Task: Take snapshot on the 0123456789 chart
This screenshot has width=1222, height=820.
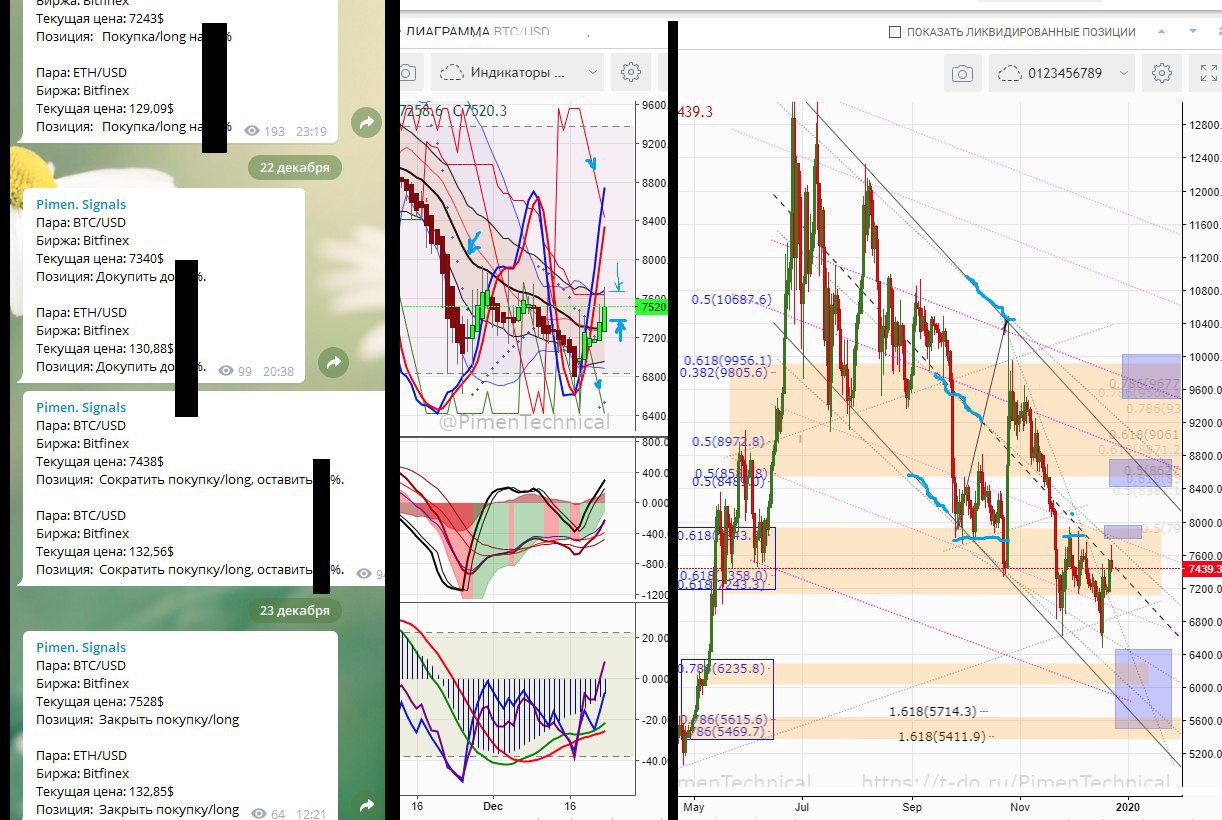Action: coord(962,73)
